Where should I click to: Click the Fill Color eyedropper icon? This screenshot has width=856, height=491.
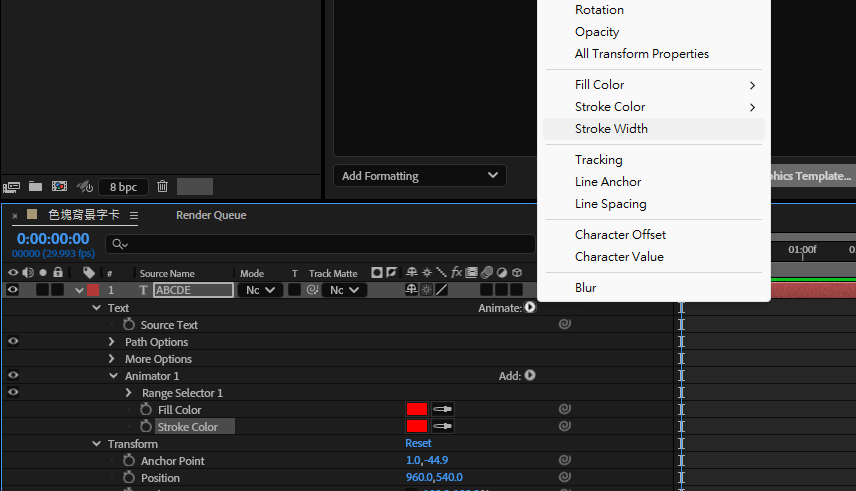point(442,410)
